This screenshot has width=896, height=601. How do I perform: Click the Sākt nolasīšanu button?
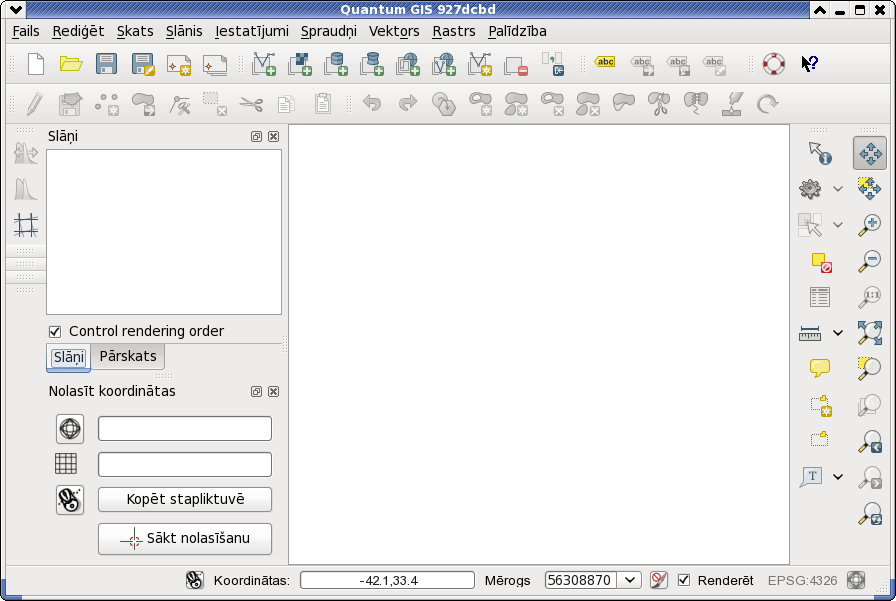click(185, 538)
